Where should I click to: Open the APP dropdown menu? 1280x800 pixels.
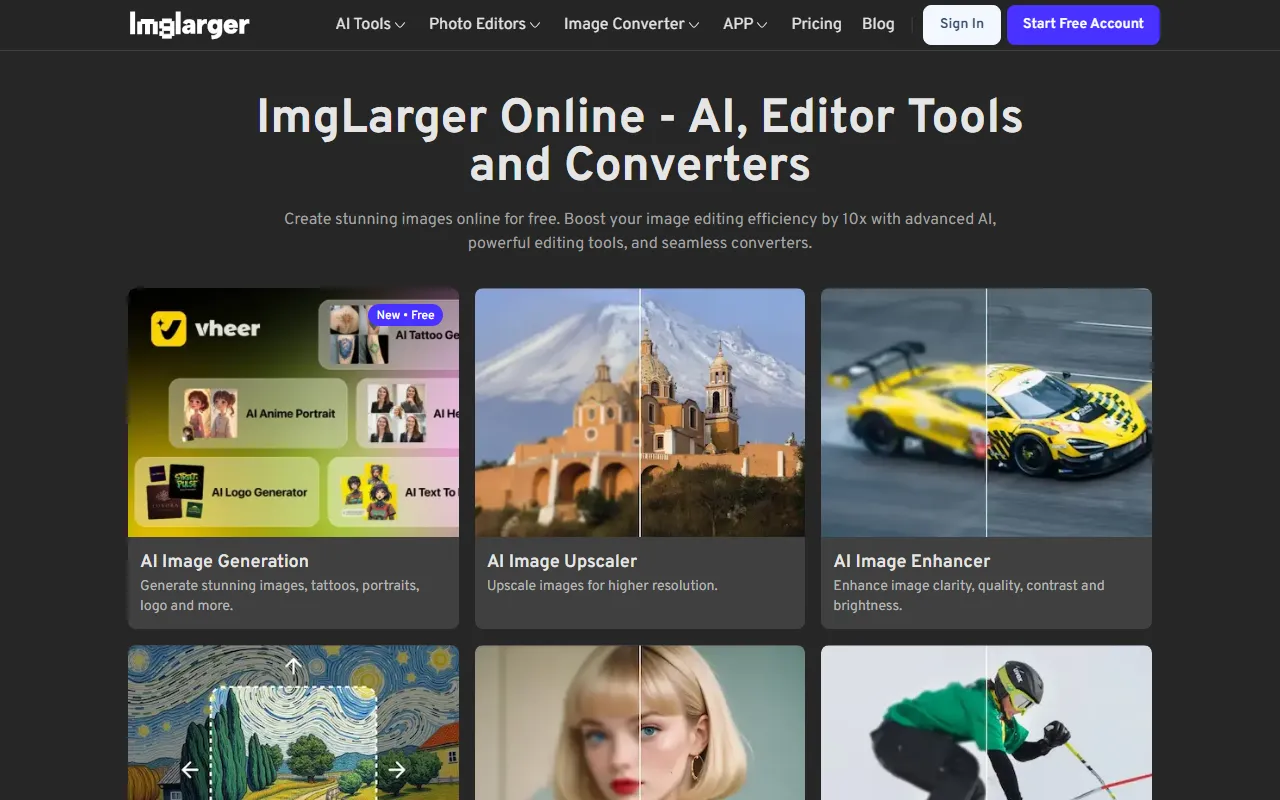745,24
